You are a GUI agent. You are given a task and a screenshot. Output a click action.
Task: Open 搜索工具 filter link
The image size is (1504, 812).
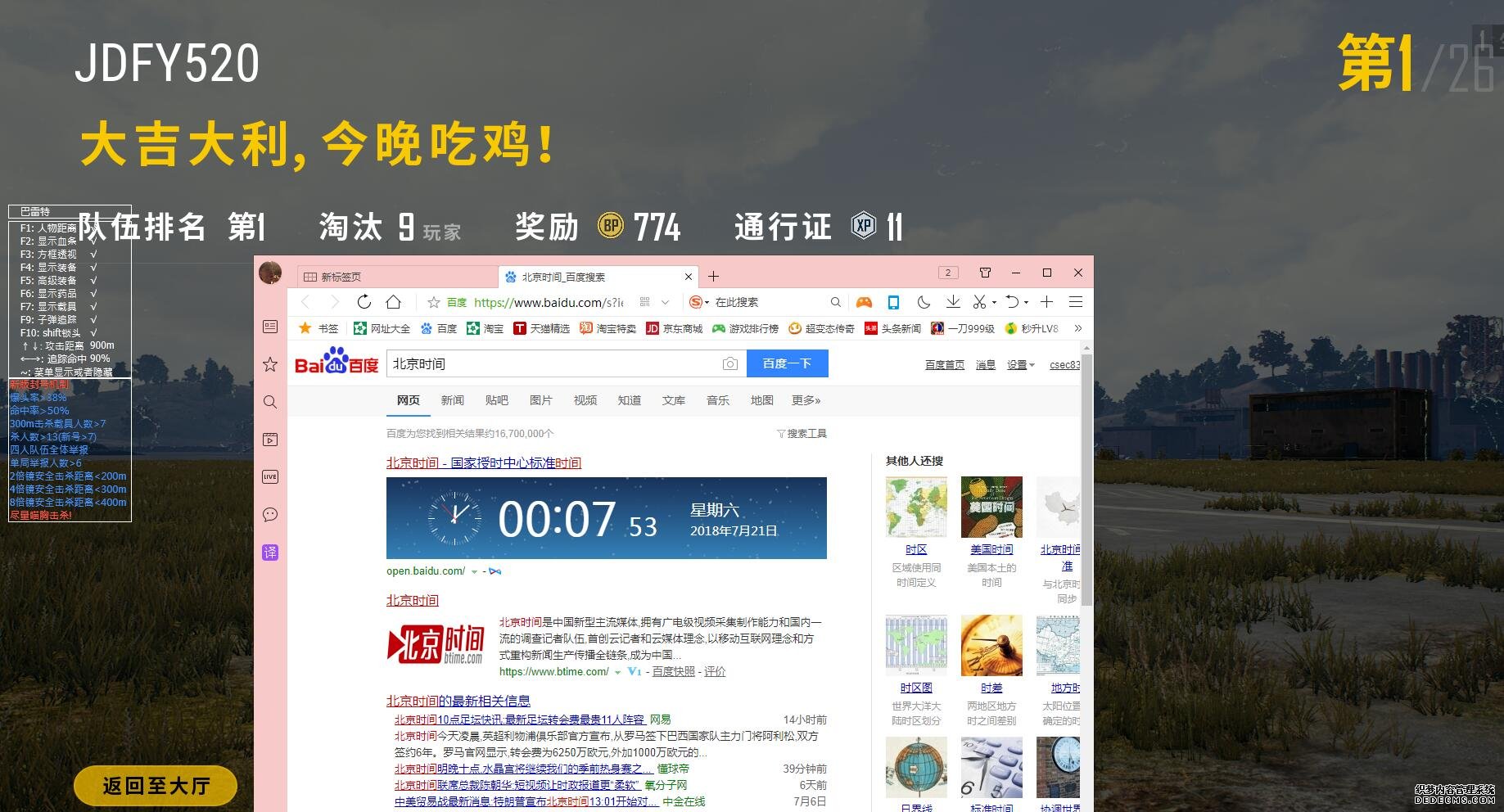pos(802,434)
